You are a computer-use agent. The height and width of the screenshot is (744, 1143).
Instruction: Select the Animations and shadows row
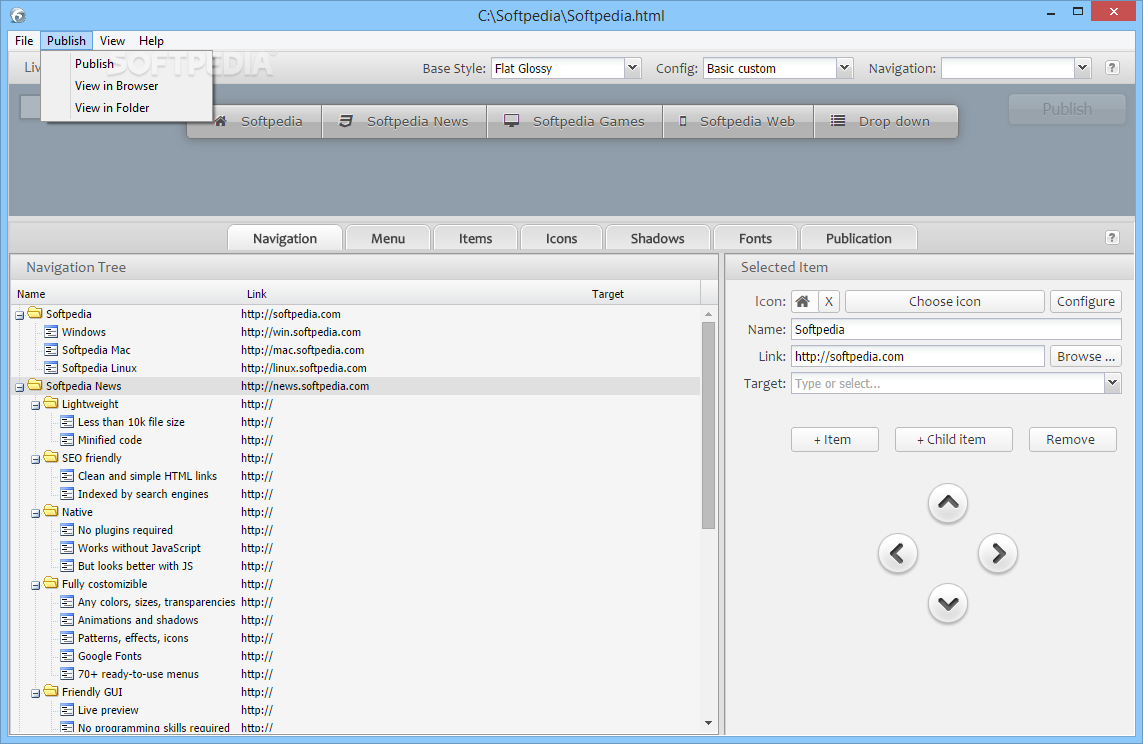(x=357, y=620)
